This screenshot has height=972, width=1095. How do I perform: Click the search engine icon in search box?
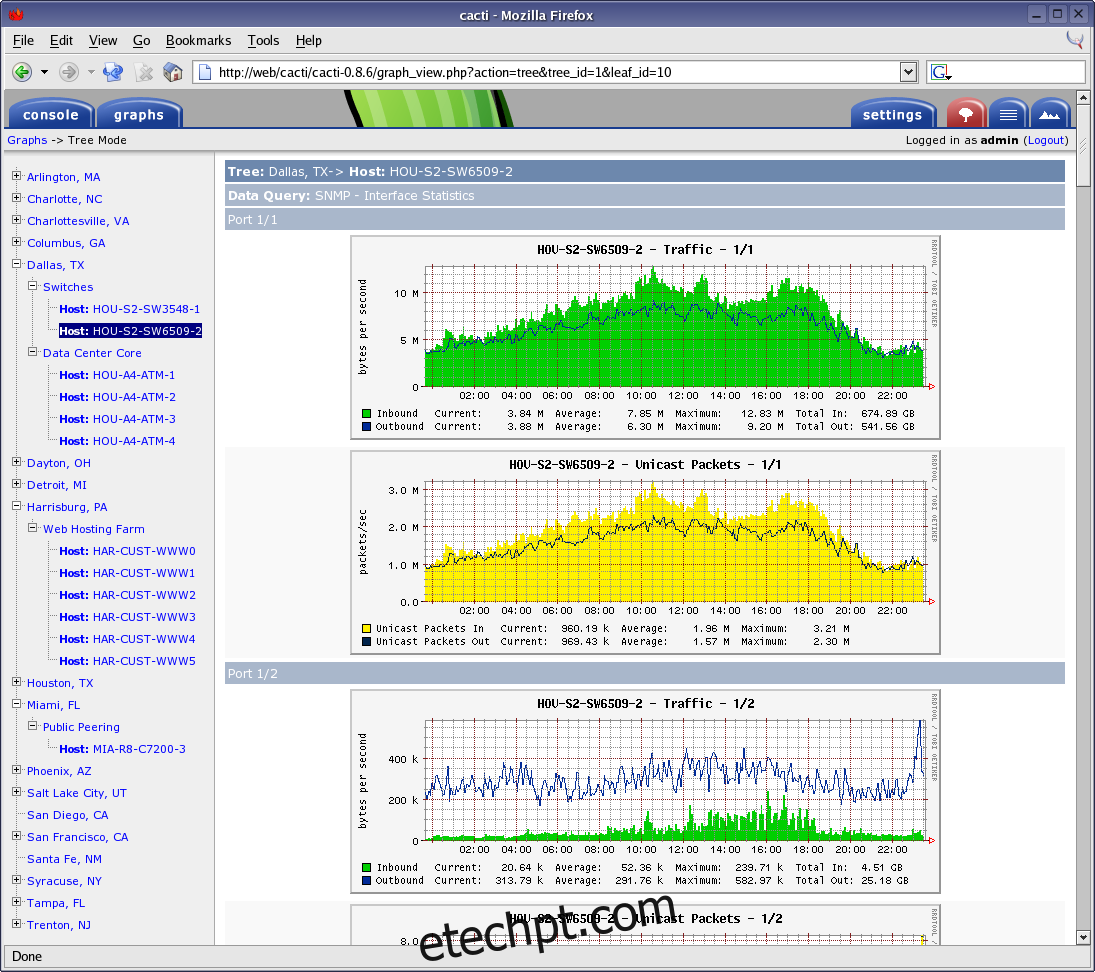[940, 72]
